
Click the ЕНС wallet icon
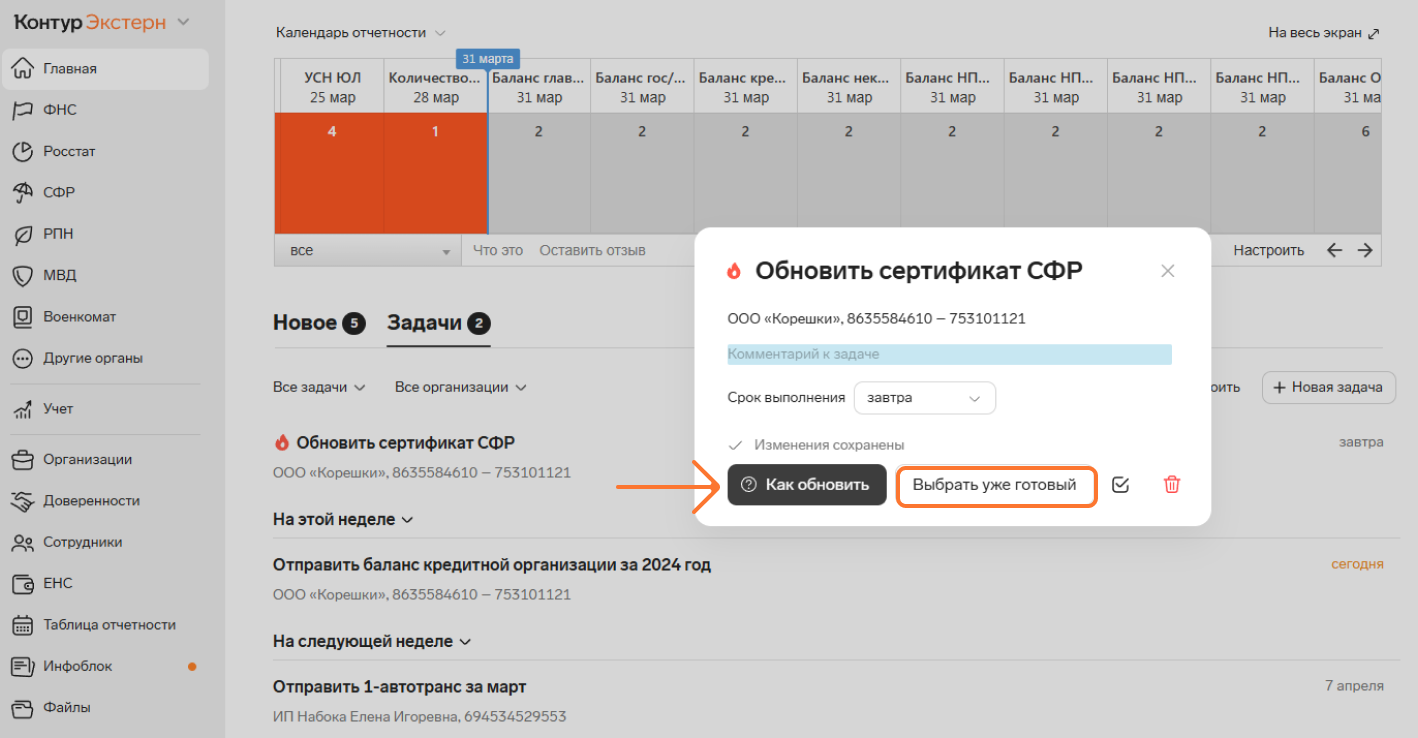(23, 583)
